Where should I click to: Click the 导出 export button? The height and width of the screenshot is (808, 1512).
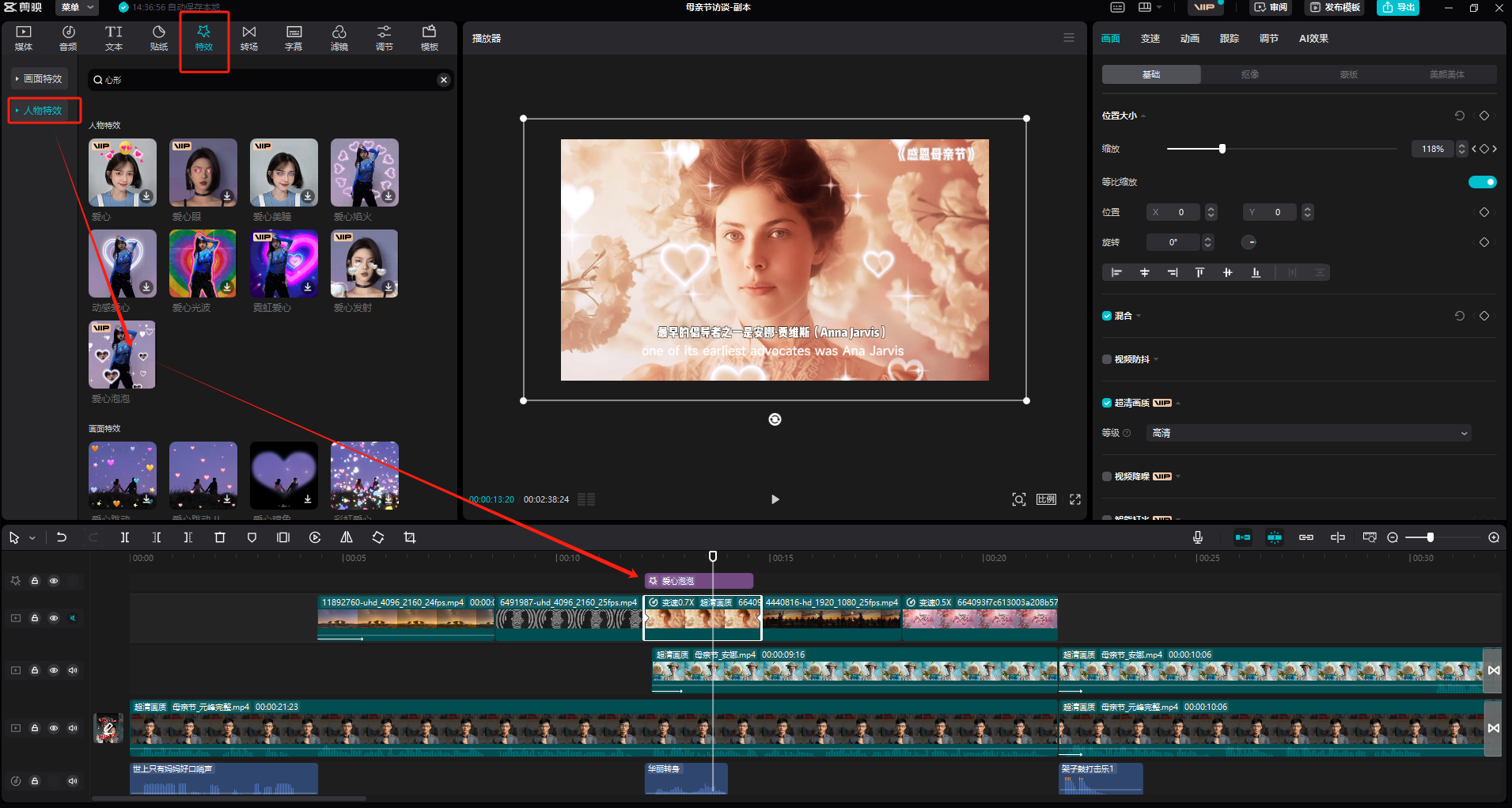tap(1398, 7)
